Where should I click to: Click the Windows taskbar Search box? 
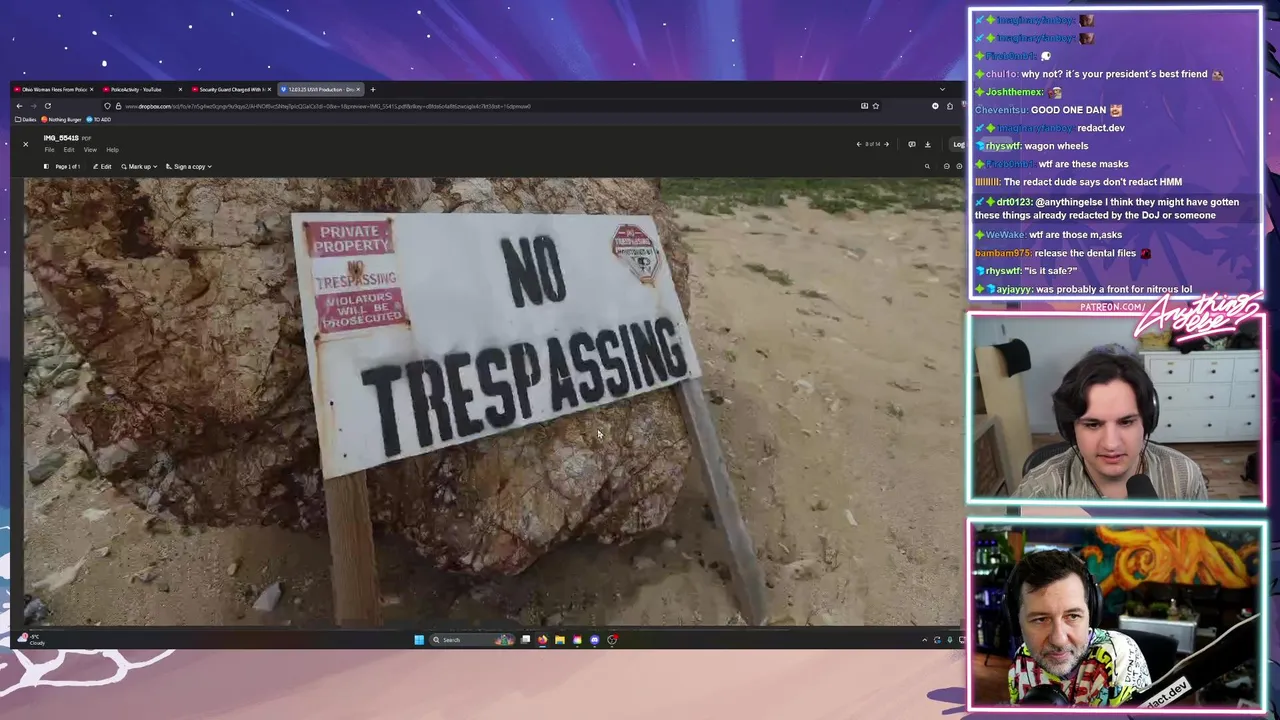pos(472,640)
